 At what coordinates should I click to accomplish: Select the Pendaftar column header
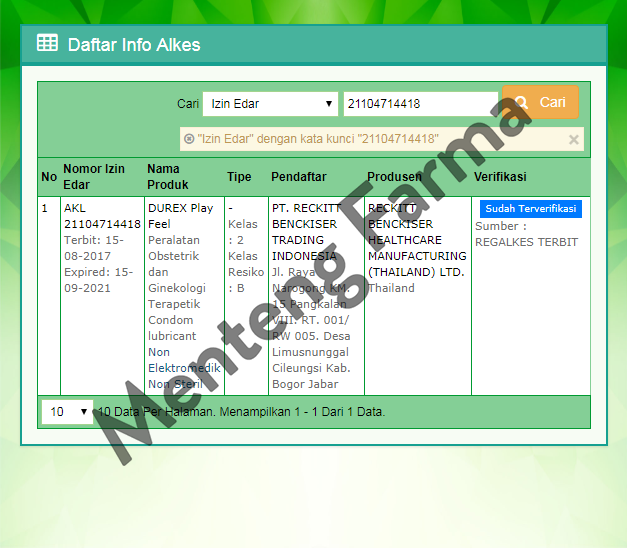(x=298, y=177)
